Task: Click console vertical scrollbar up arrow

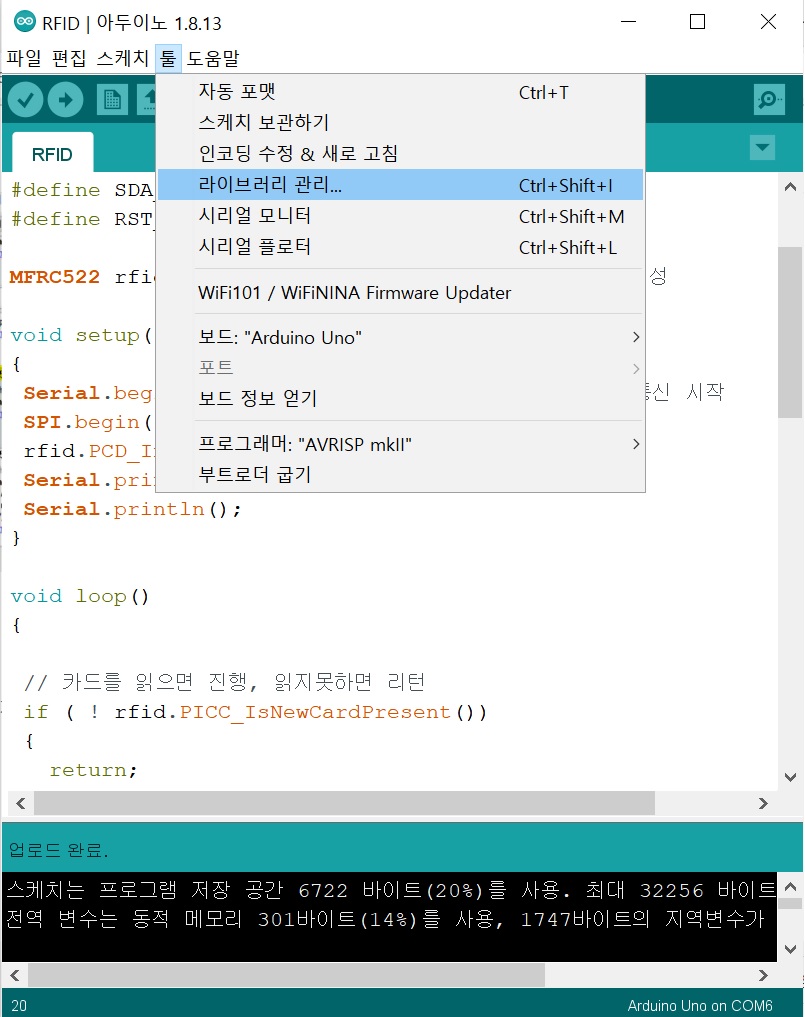Action: (790, 886)
